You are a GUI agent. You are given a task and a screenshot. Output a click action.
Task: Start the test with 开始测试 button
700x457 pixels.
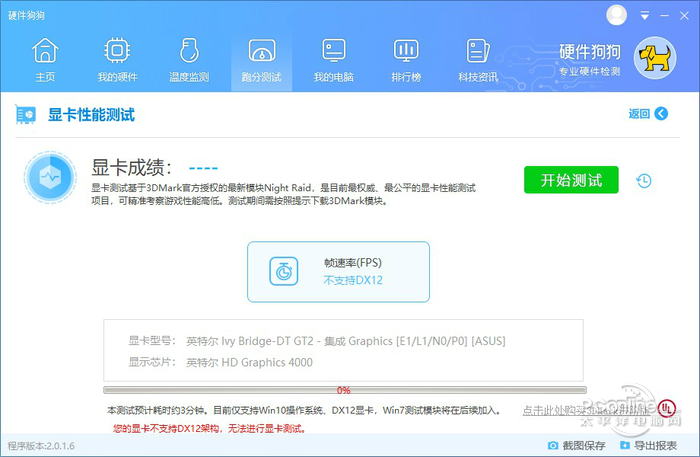coord(571,180)
